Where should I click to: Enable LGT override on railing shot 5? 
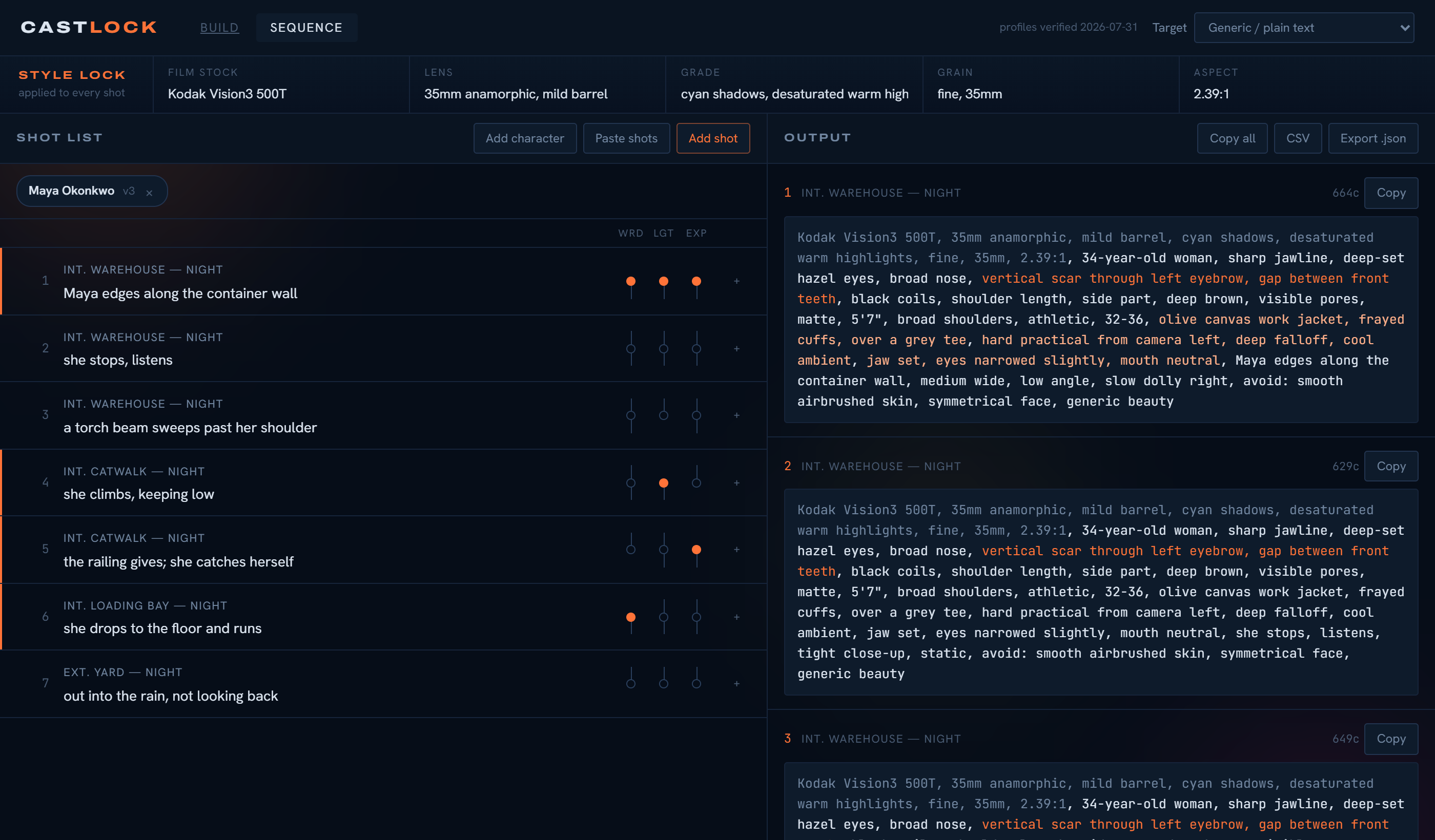tap(663, 549)
